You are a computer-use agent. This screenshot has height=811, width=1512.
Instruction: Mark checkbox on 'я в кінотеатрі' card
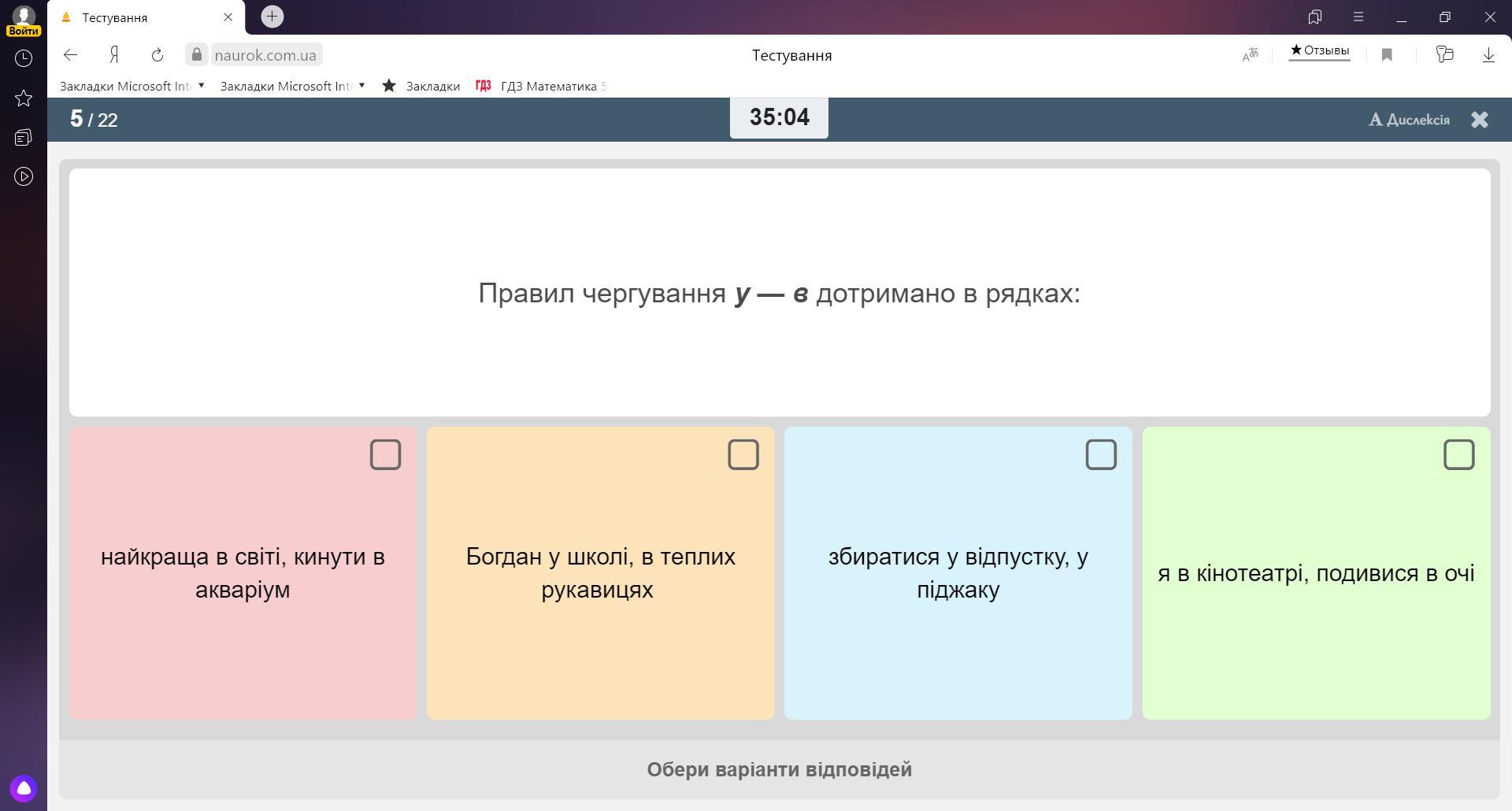[1458, 455]
